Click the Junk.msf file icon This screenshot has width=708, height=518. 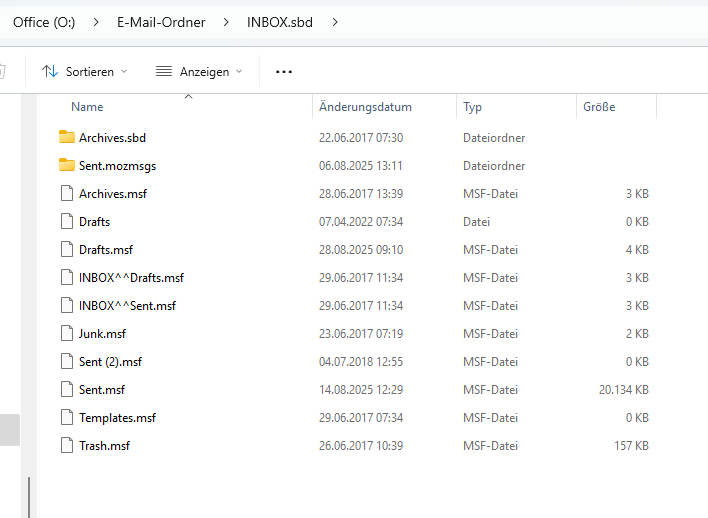coord(67,333)
